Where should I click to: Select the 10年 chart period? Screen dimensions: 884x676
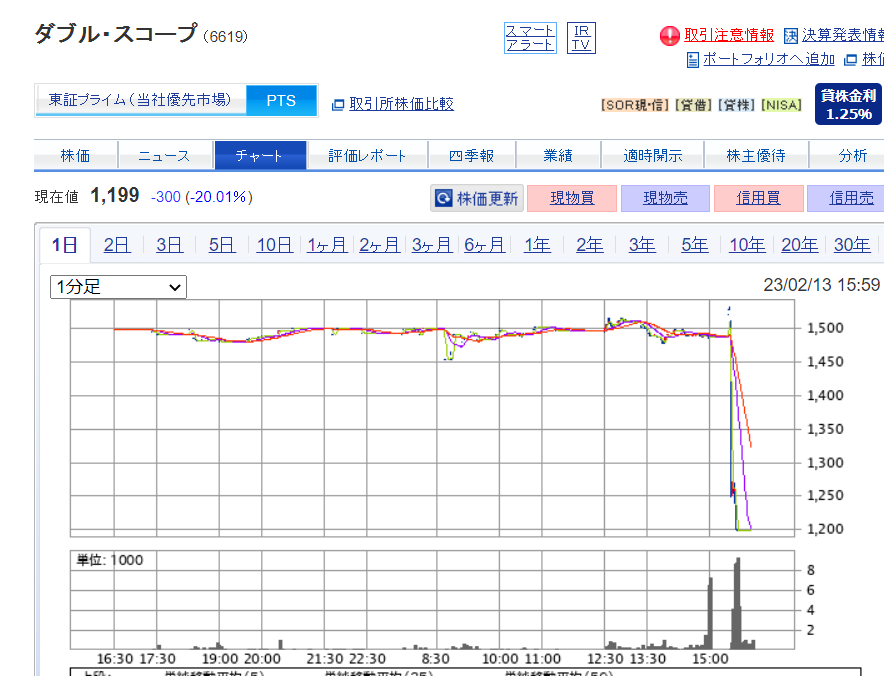click(747, 245)
